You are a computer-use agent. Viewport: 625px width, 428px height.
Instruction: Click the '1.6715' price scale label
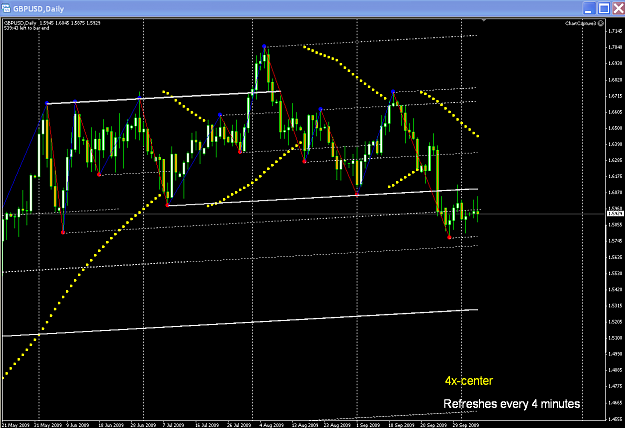(x=616, y=96)
